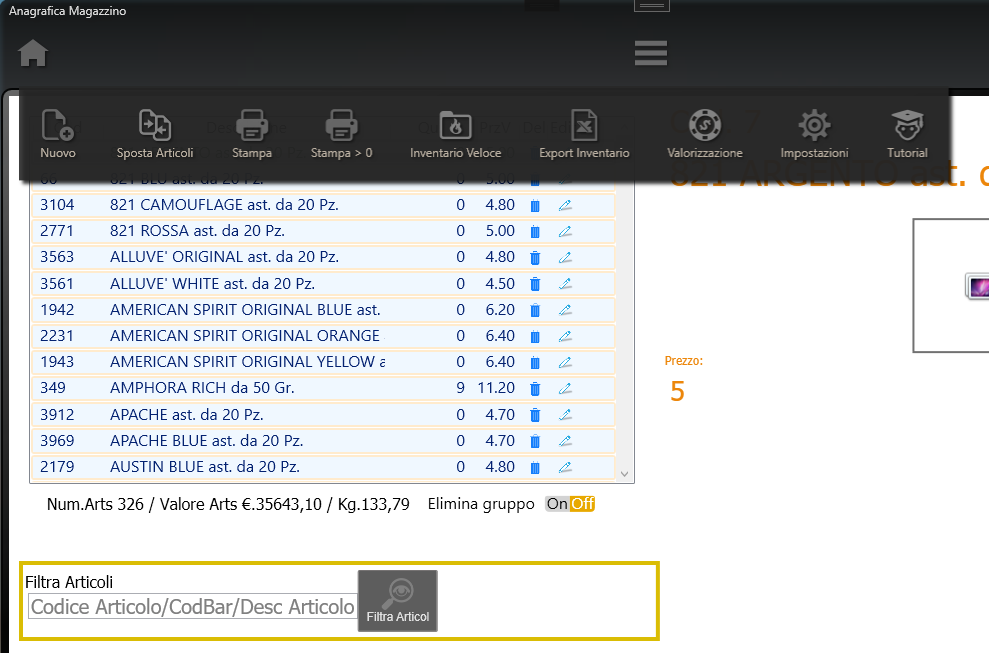Edit APACHE BLUE with pencil icon
The image size is (989, 653).
coord(565,441)
